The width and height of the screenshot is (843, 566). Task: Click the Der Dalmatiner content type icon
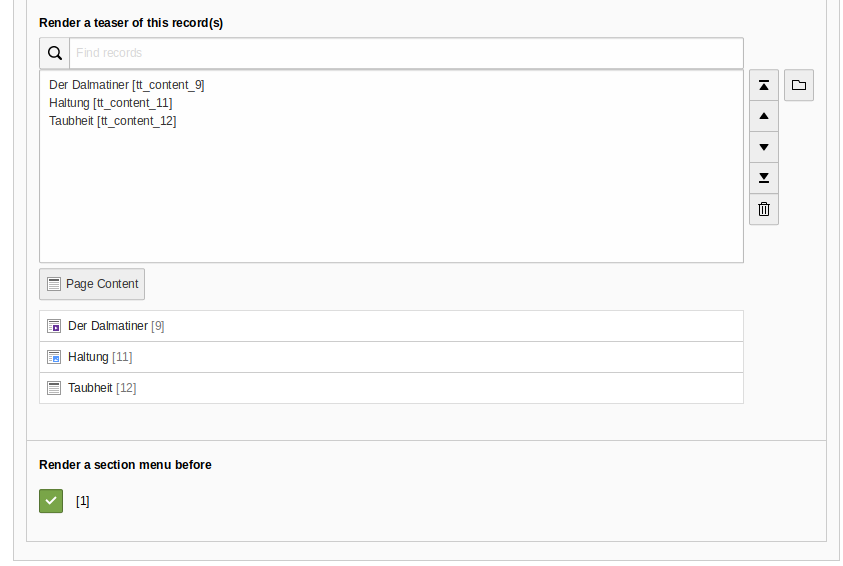tap(54, 326)
